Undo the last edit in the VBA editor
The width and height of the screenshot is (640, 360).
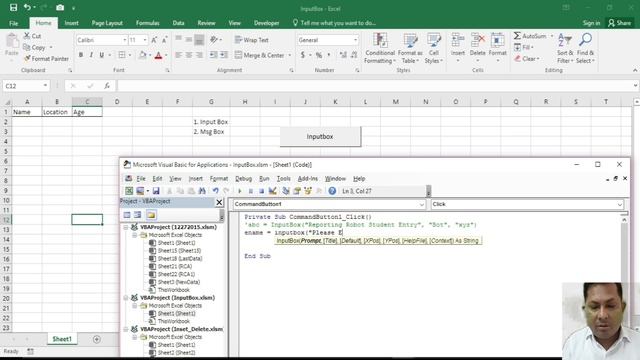[x=215, y=191]
